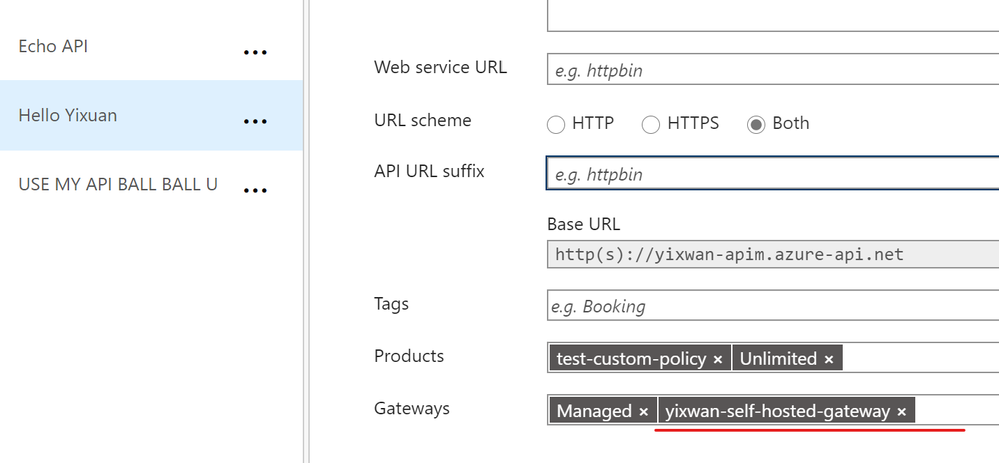Click the Tags input field
Viewport: 999px width, 463px height.
(773, 306)
